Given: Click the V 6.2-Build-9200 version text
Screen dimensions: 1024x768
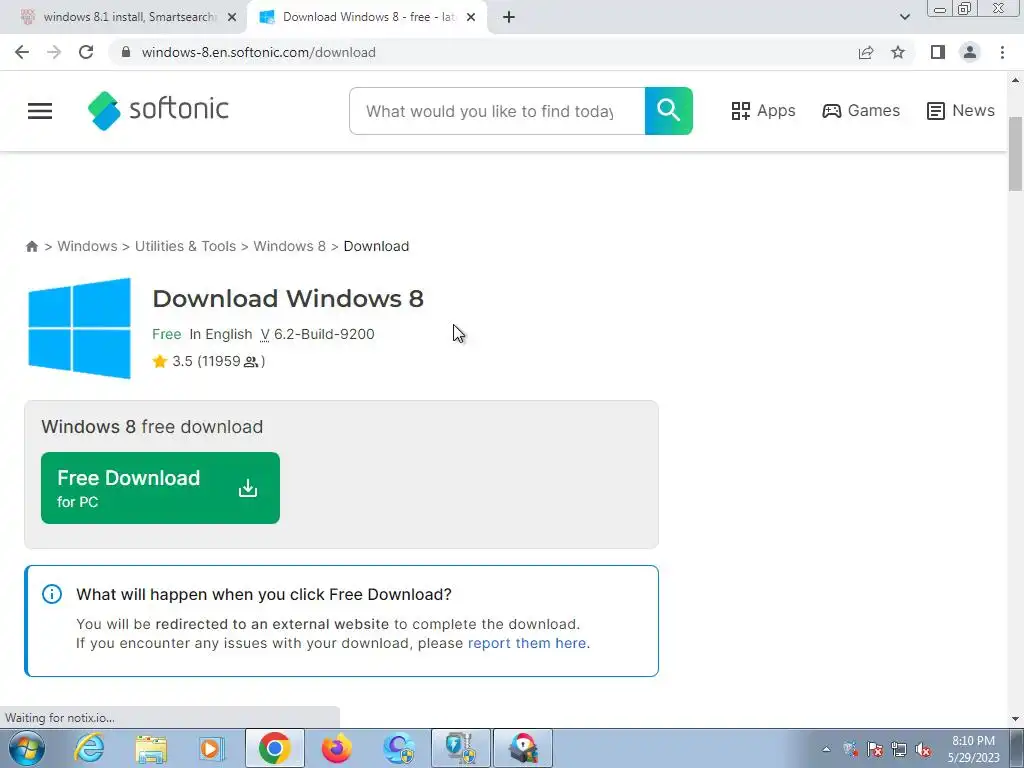Looking at the screenshot, I should tap(317, 334).
